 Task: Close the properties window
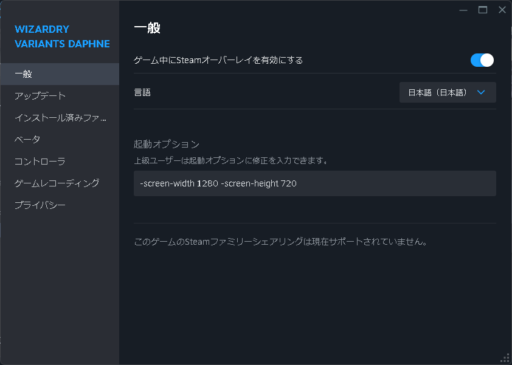tap(502, 10)
